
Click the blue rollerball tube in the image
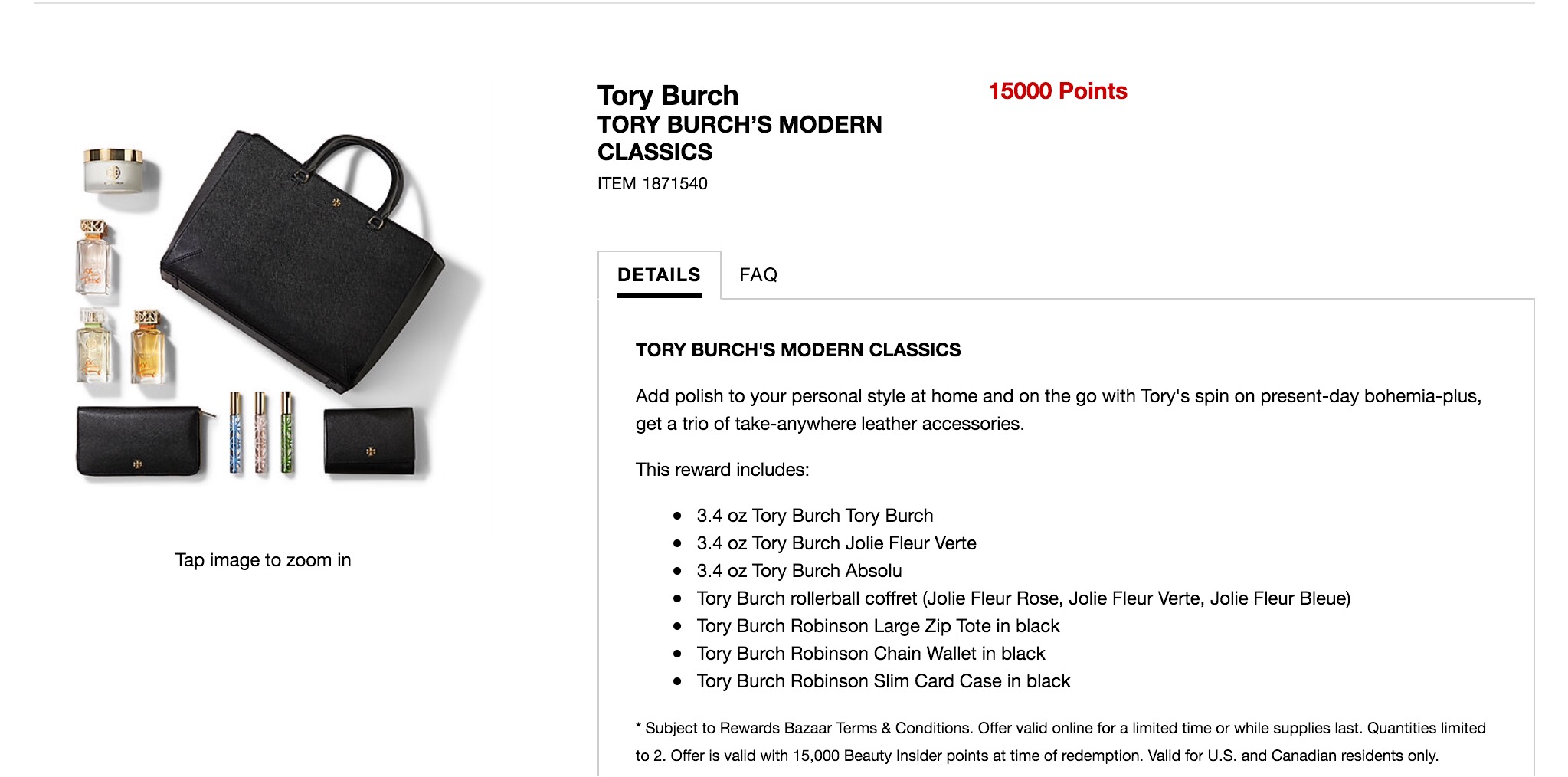point(236,434)
